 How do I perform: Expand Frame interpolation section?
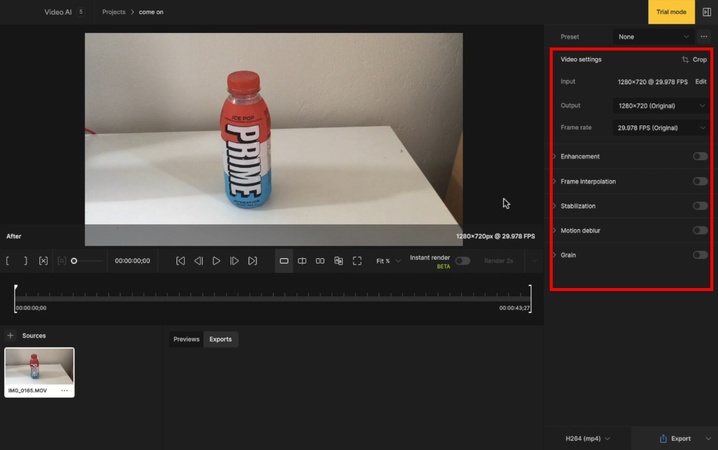[554, 181]
